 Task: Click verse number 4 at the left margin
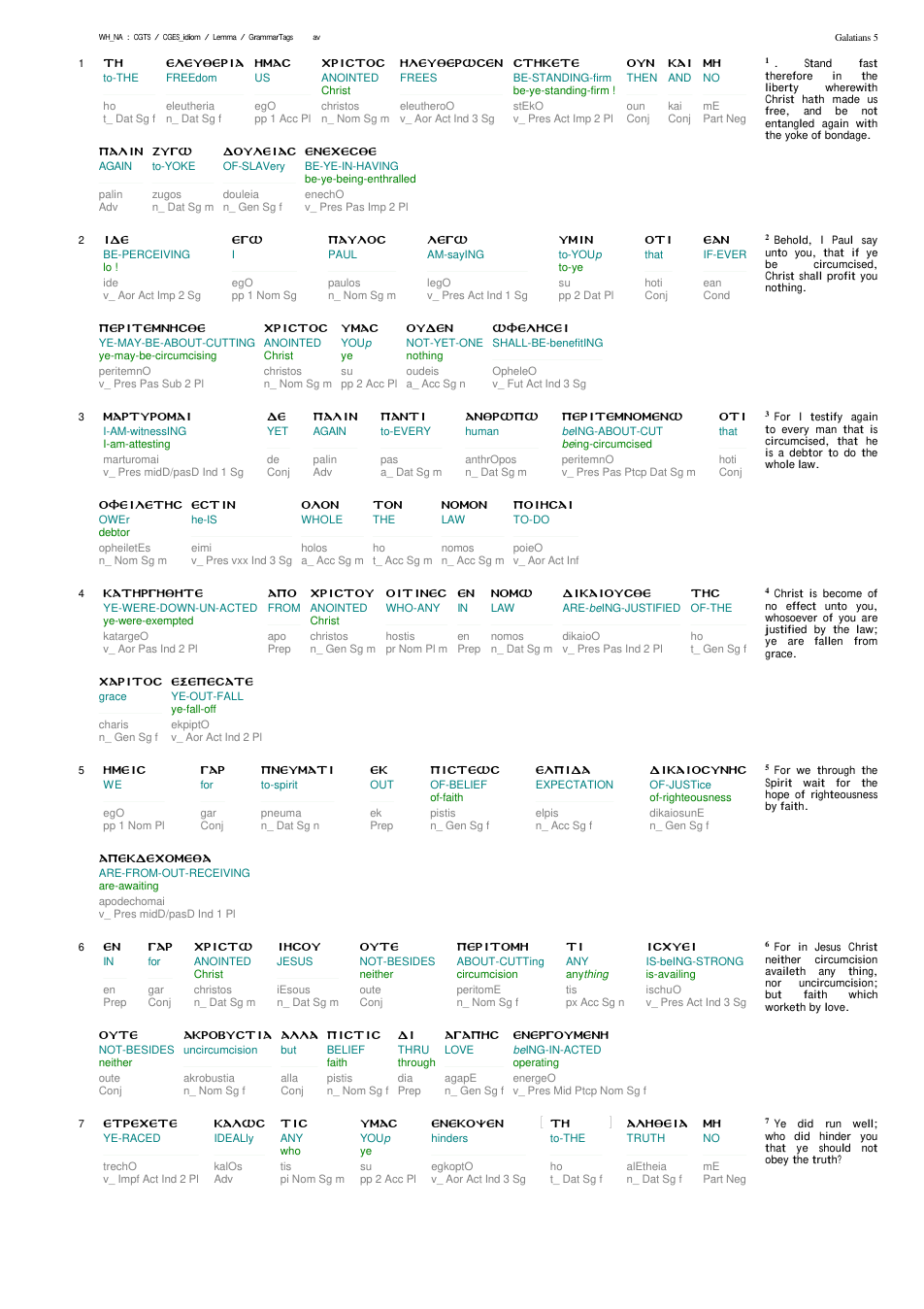(x=82, y=594)
